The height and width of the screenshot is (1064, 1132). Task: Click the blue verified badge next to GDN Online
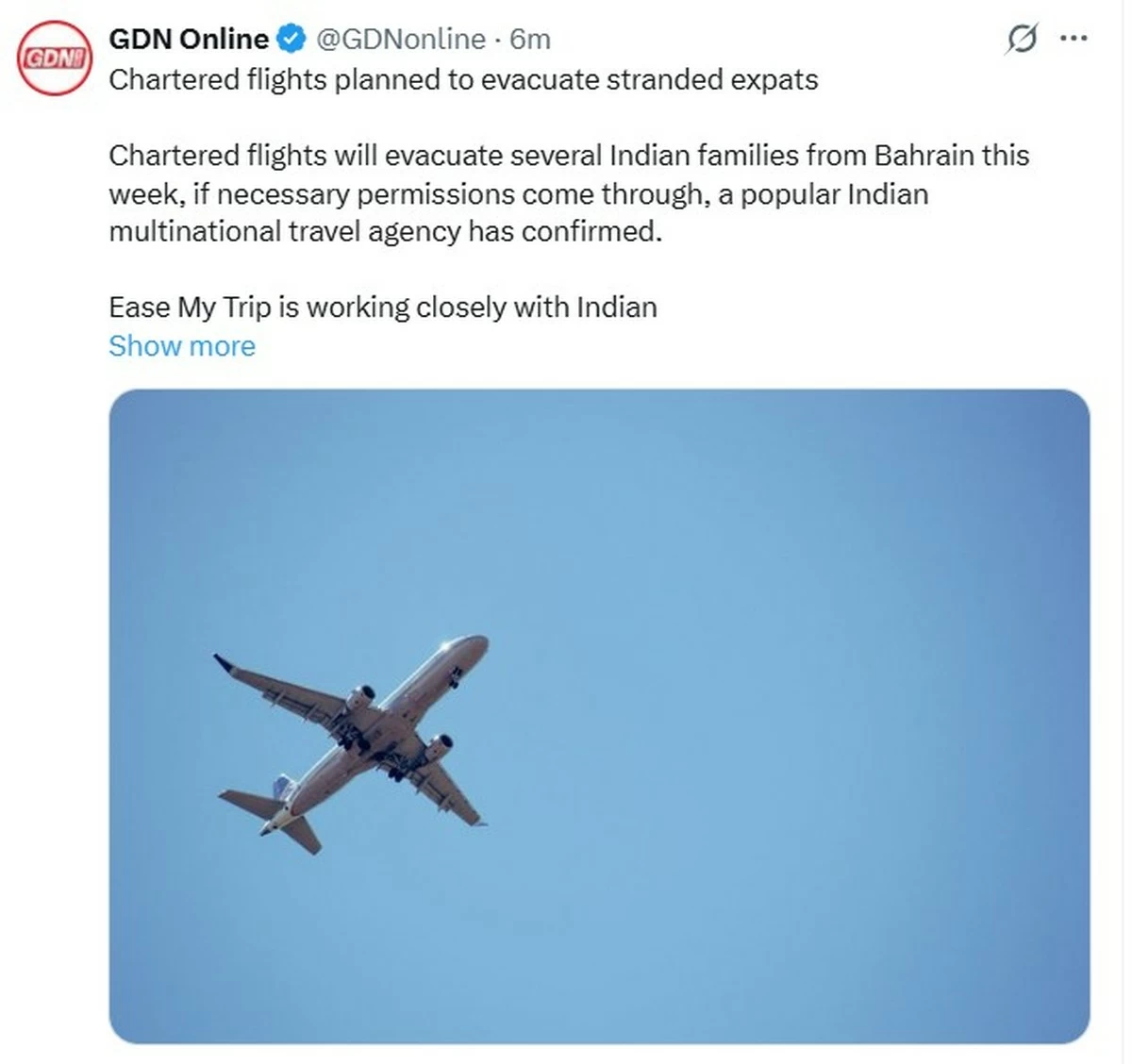[291, 38]
